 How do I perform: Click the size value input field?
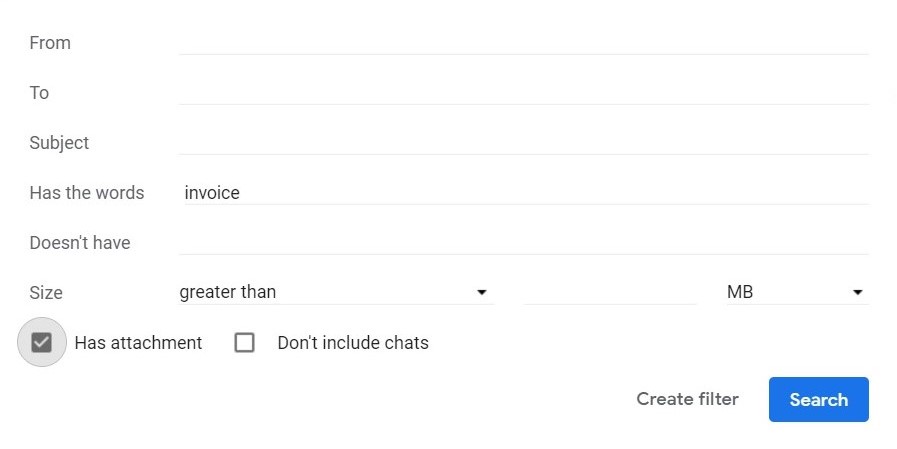point(609,292)
